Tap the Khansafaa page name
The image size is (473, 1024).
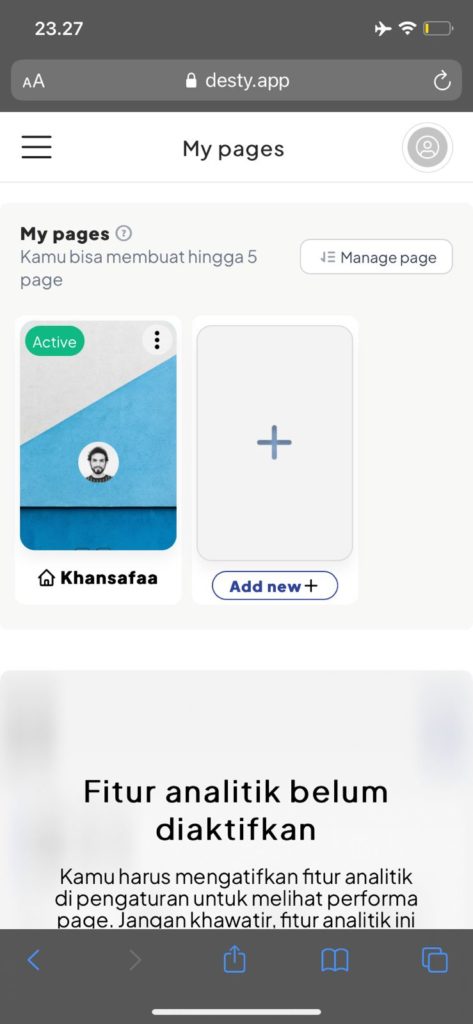(109, 578)
